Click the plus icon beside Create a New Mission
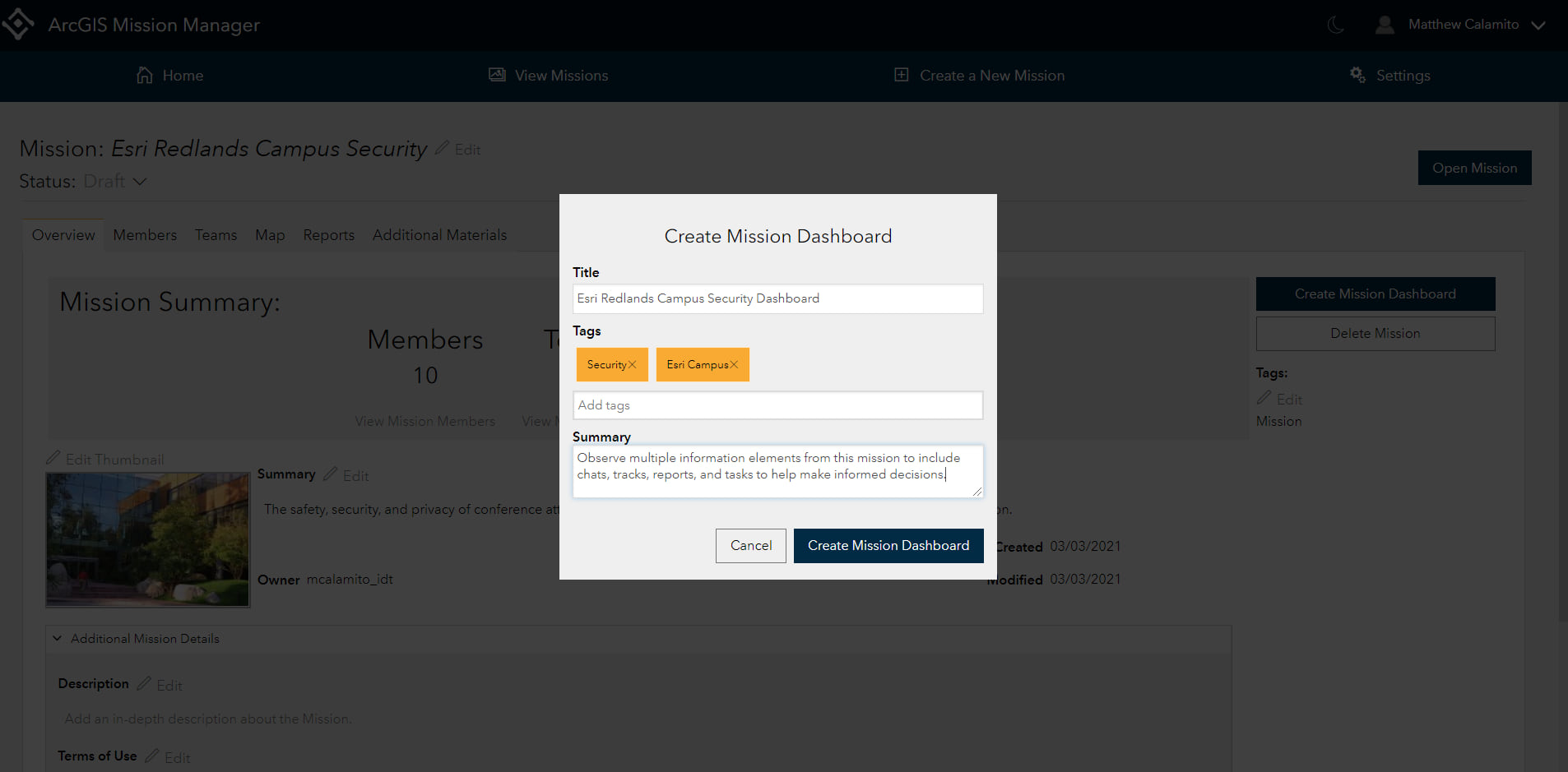This screenshot has width=1568, height=772. [902, 75]
